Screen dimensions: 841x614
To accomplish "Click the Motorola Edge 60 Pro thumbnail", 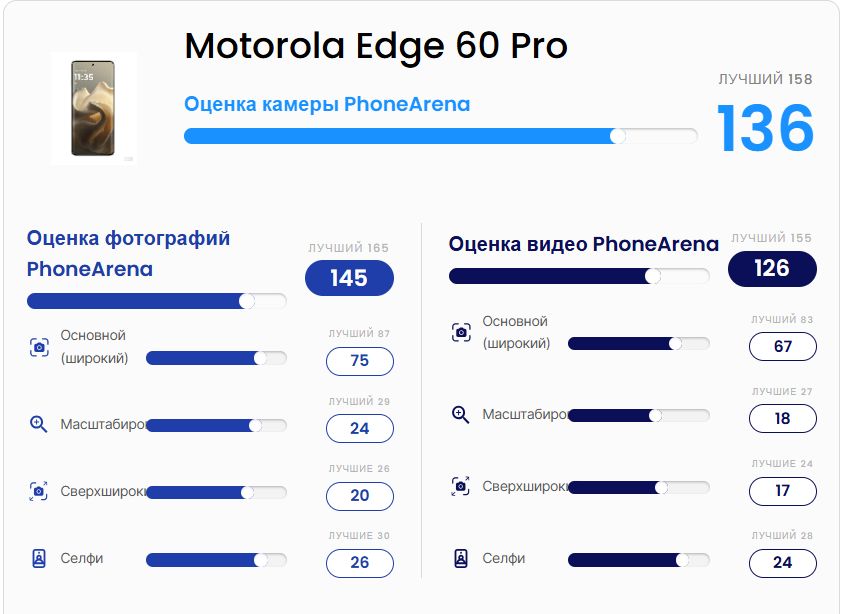I will click(x=93, y=108).
